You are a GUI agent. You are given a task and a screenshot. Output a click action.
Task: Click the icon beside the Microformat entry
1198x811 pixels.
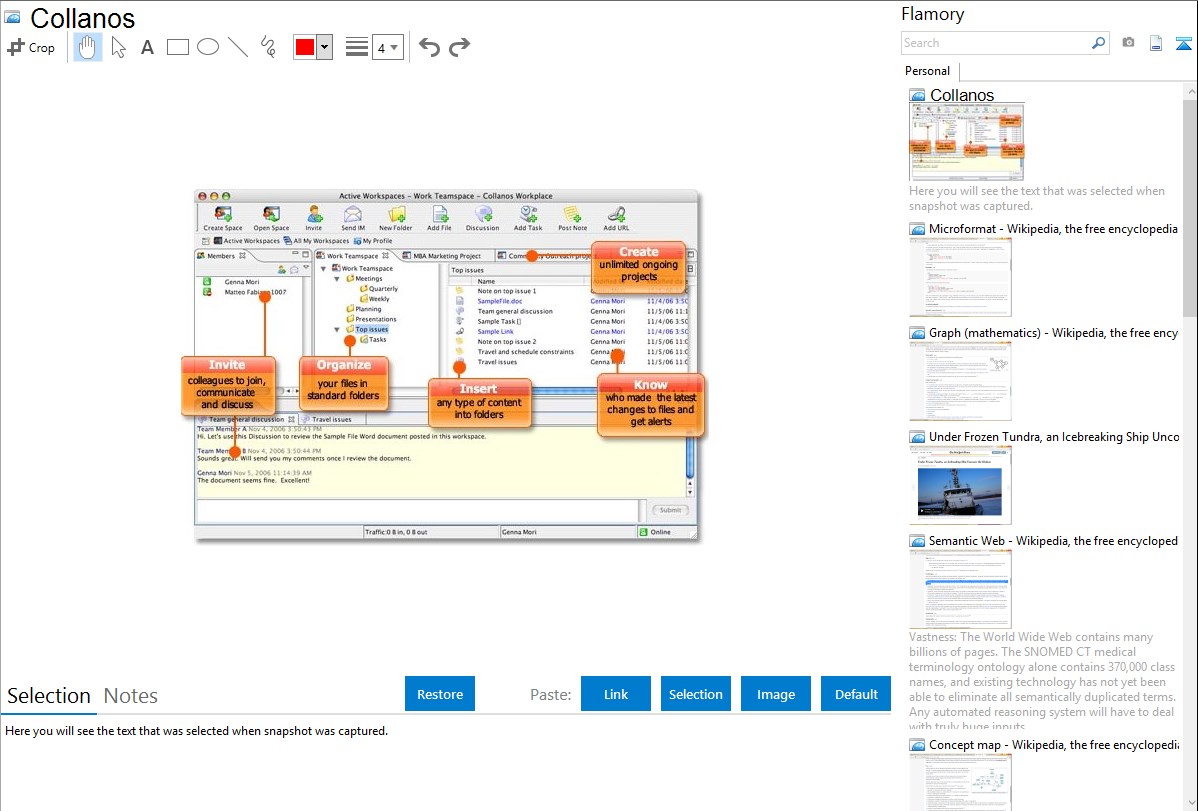[917, 229]
